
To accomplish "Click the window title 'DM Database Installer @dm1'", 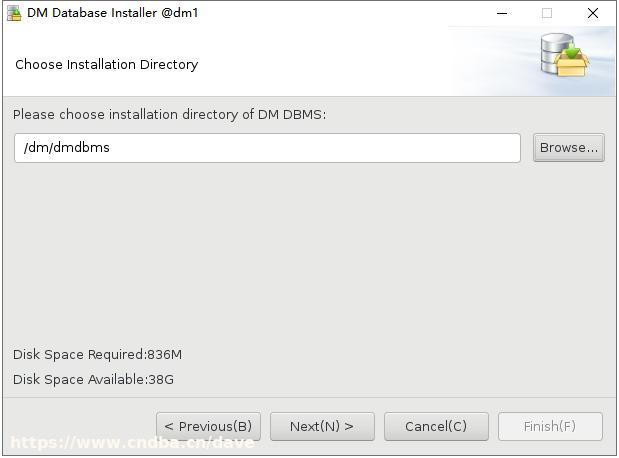I will tap(113, 13).
